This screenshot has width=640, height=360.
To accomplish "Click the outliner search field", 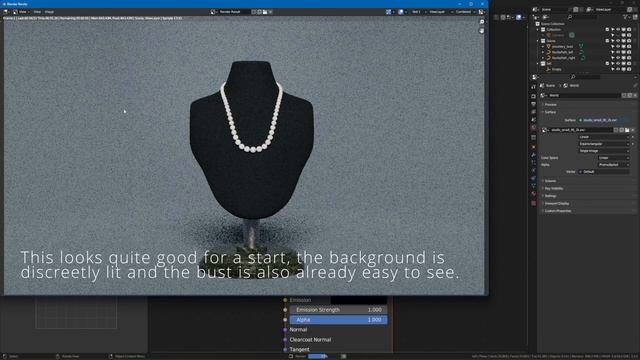I will [x=583, y=17].
